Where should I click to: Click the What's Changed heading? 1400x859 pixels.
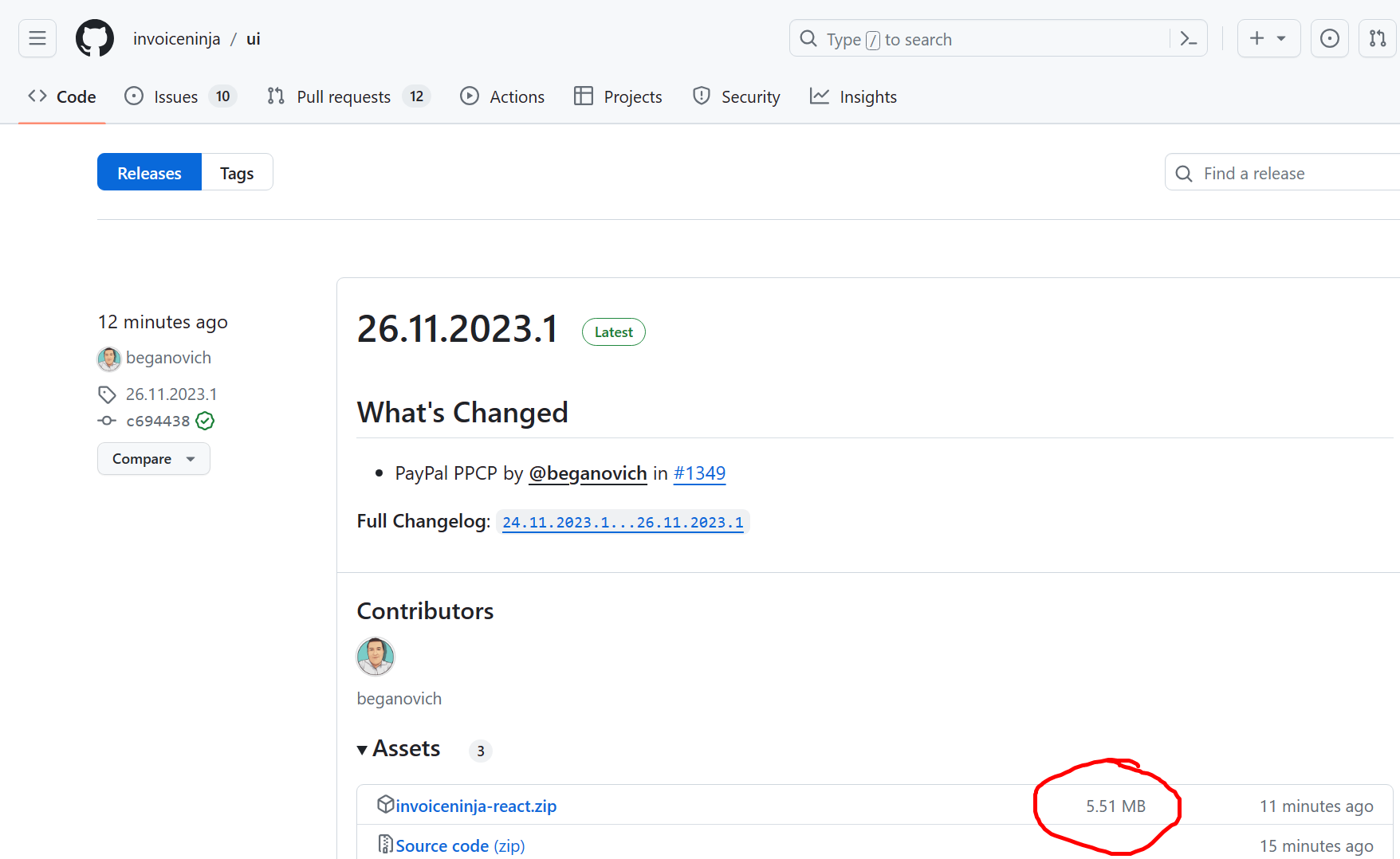462,413
